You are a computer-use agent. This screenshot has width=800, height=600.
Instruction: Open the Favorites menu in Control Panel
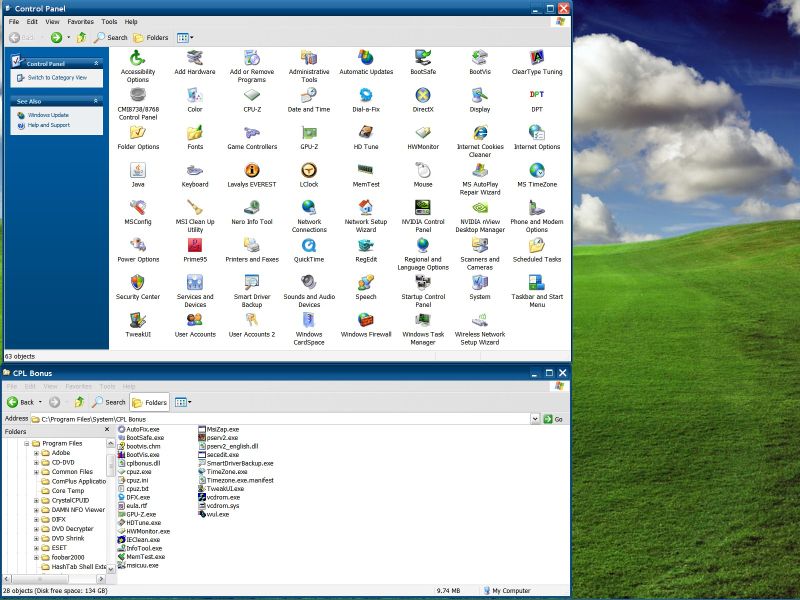click(80, 21)
